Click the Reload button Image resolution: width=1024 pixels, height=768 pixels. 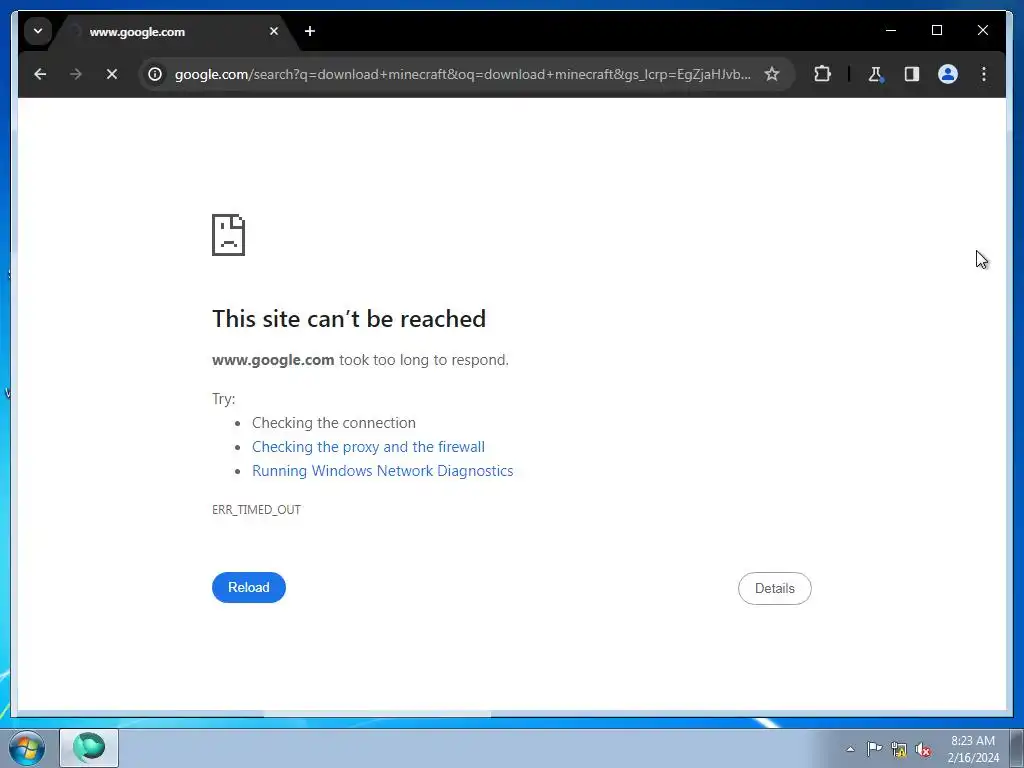pyautogui.click(x=249, y=587)
